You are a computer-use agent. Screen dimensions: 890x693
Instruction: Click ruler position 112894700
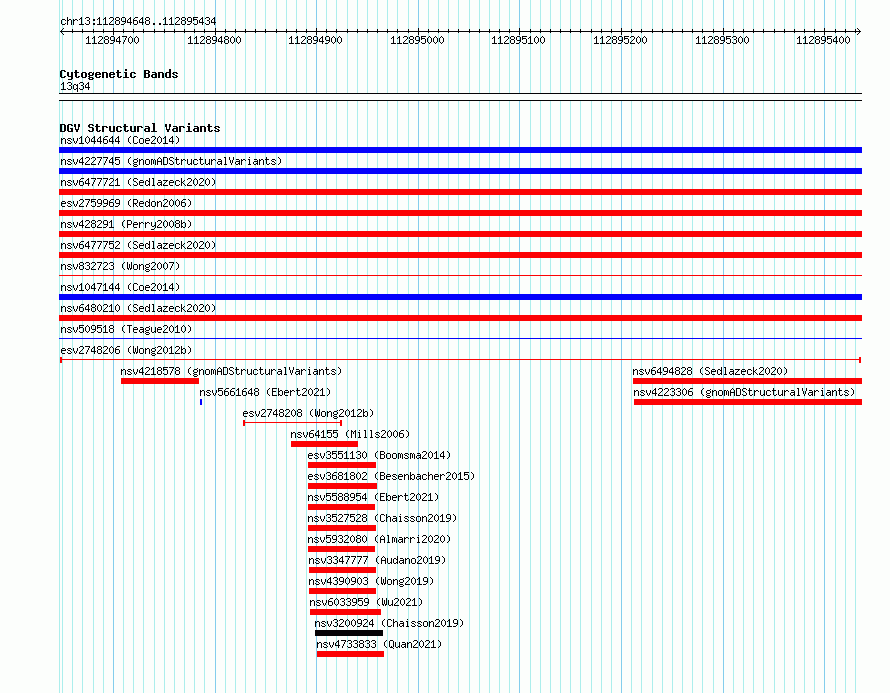tap(112, 40)
